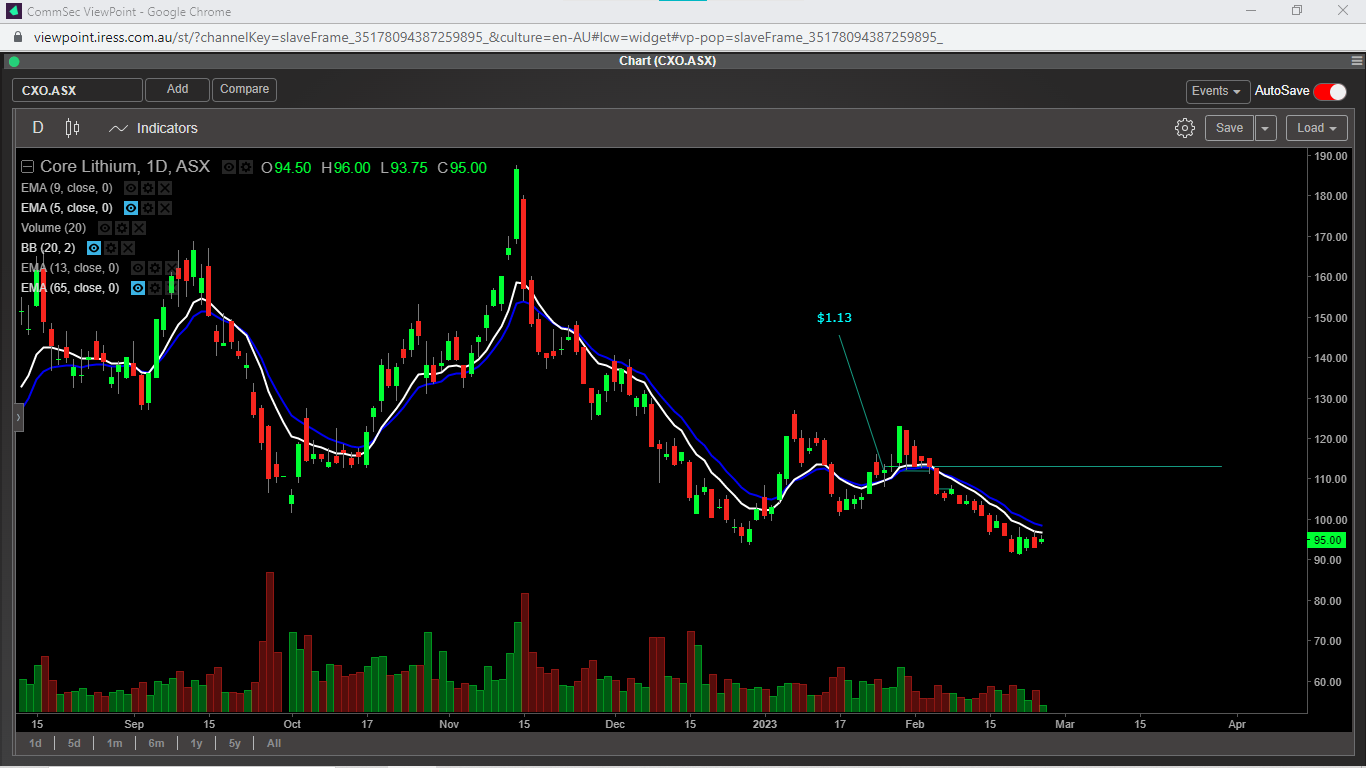Open settings for EMA (13, close, 0)
This screenshot has height=768, width=1366.
155,268
